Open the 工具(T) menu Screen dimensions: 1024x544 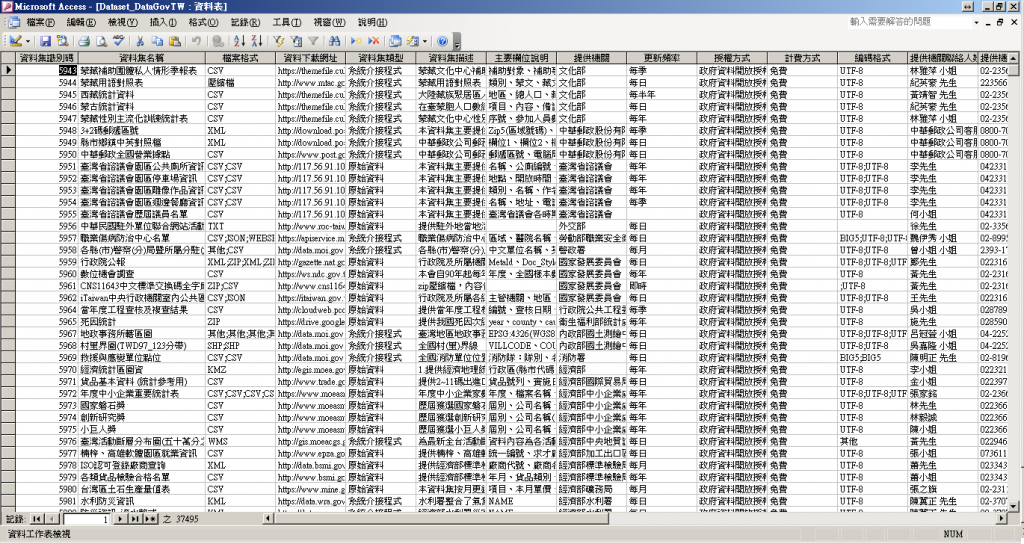click(287, 22)
